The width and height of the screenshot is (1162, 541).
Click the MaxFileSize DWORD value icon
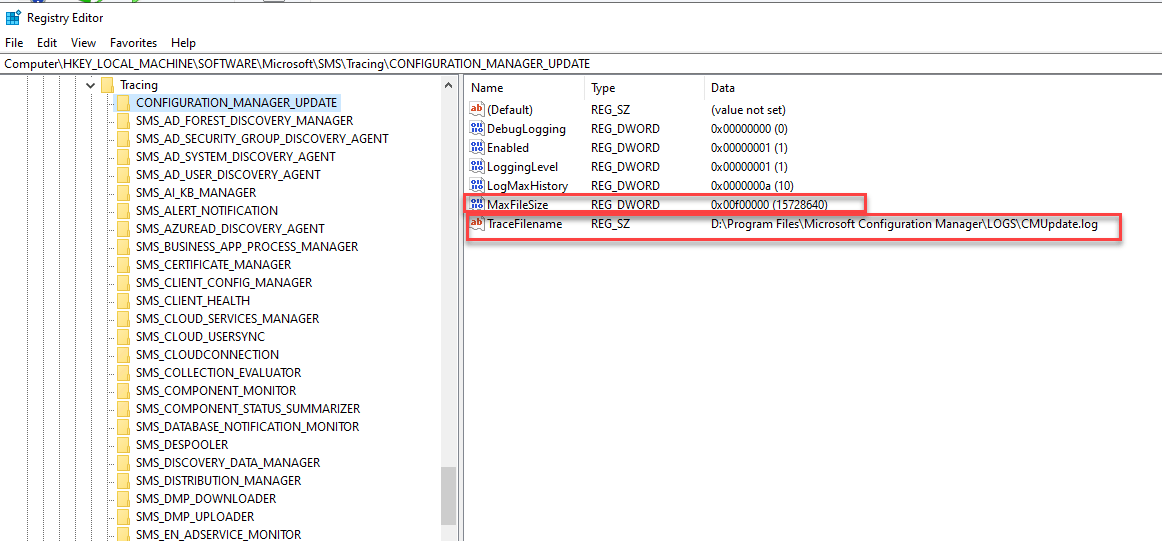(477, 204)
